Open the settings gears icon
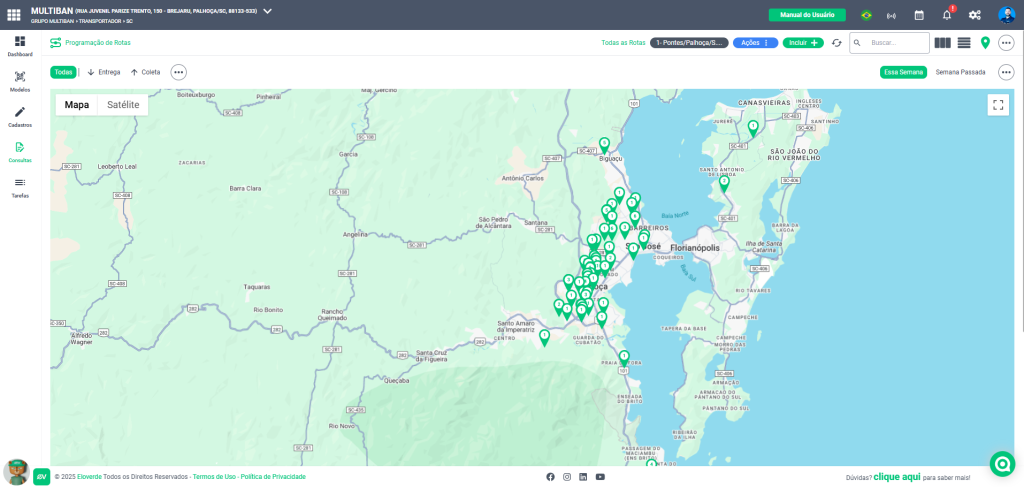 (x=974, y=15)
